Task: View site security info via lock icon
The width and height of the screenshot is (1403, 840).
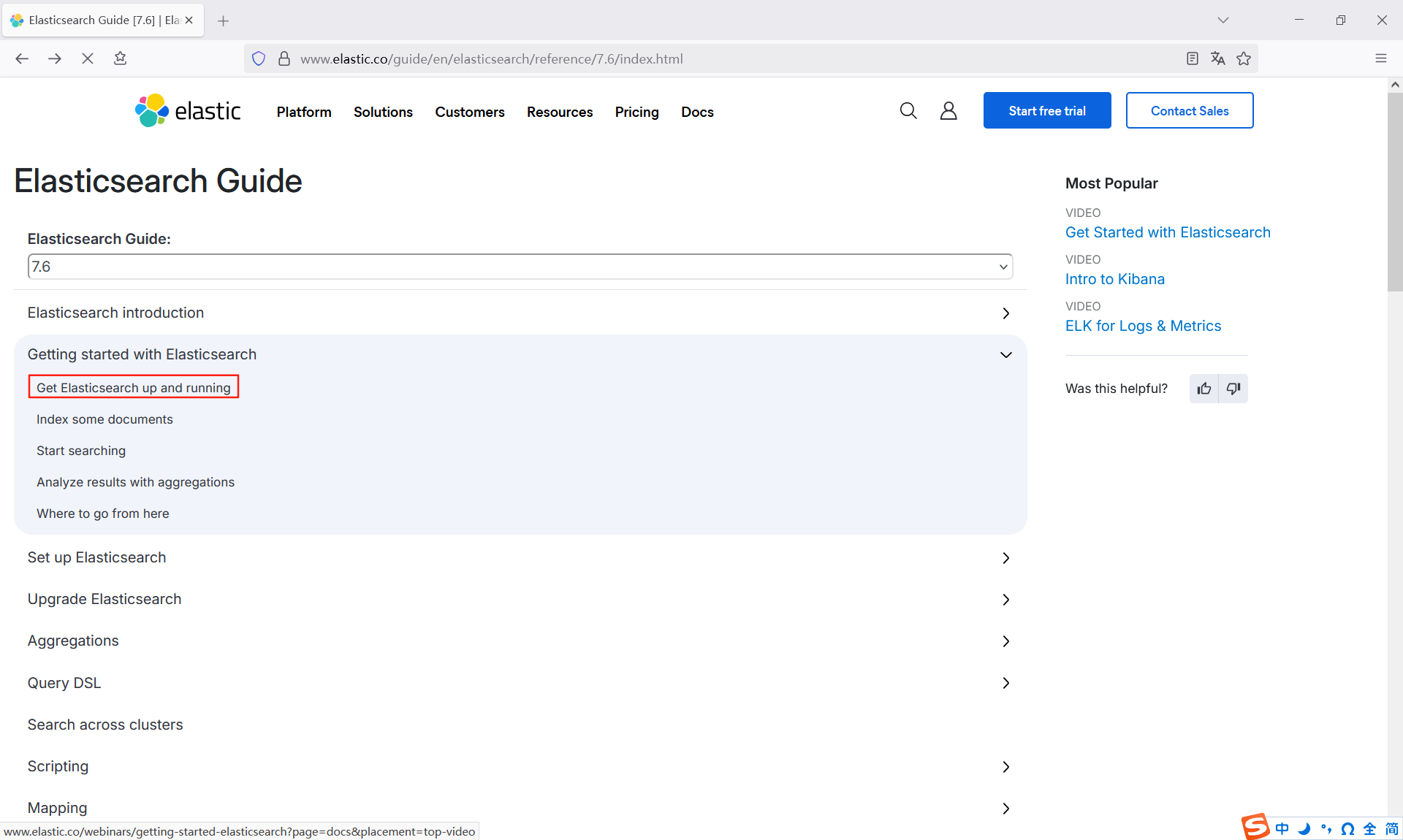Action: click(284, 58)
